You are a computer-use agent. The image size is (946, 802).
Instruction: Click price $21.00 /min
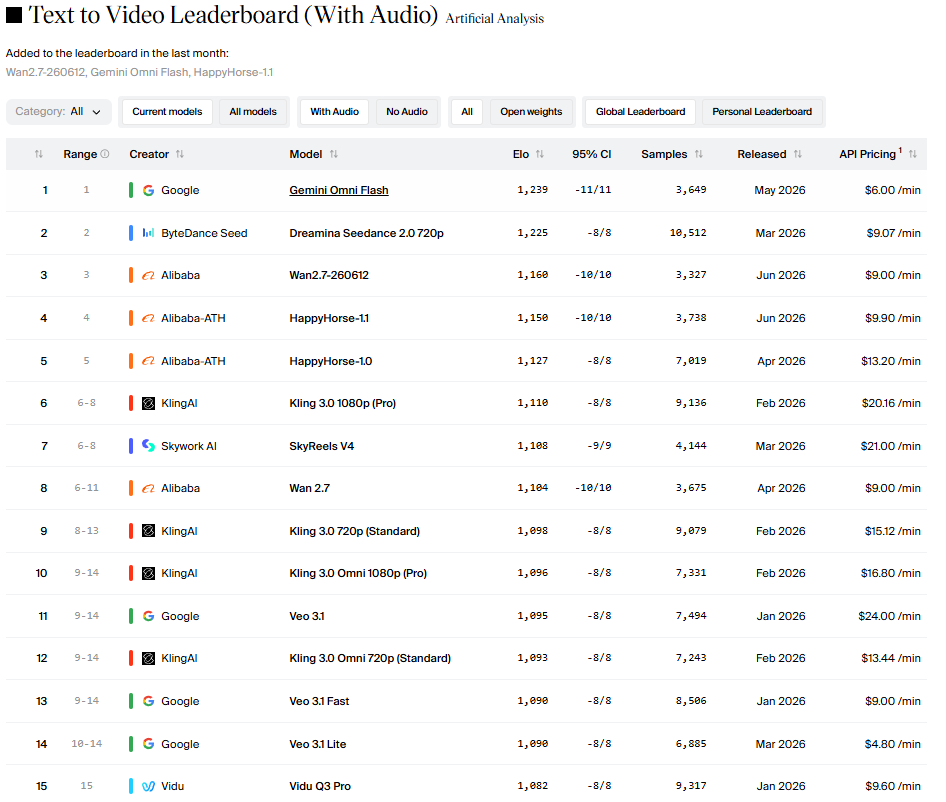point(890,446)
